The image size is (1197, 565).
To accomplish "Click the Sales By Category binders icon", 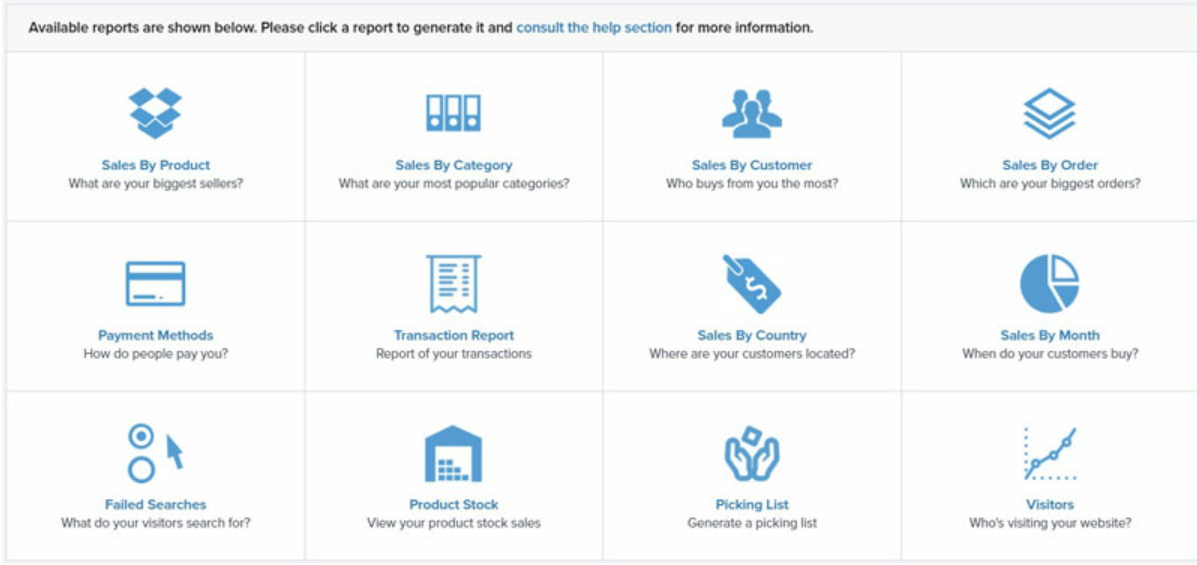I will [x=453, y=113].
